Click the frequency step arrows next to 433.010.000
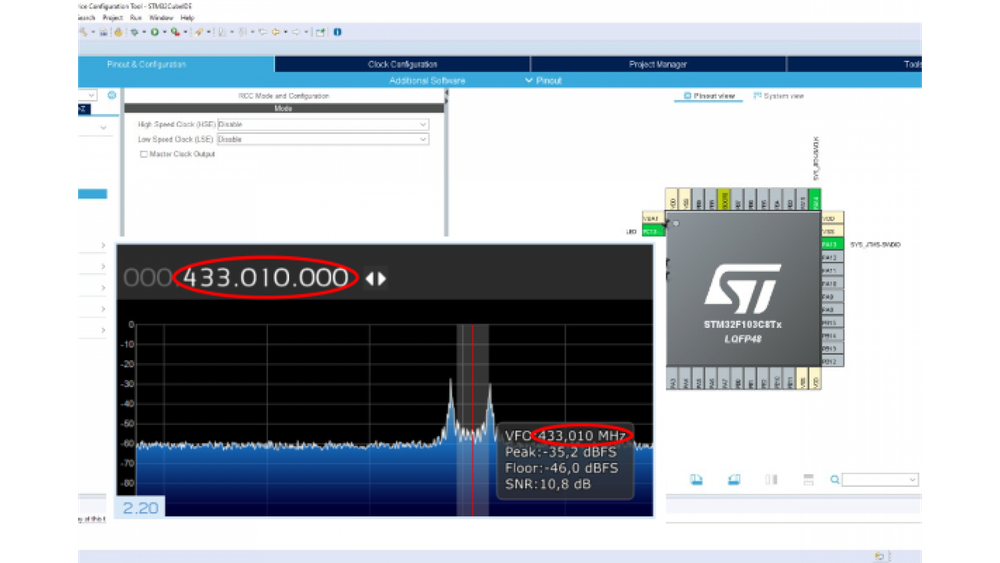Image resolution: width=1000 pixels, height=563 pixels. coord(375,279)
